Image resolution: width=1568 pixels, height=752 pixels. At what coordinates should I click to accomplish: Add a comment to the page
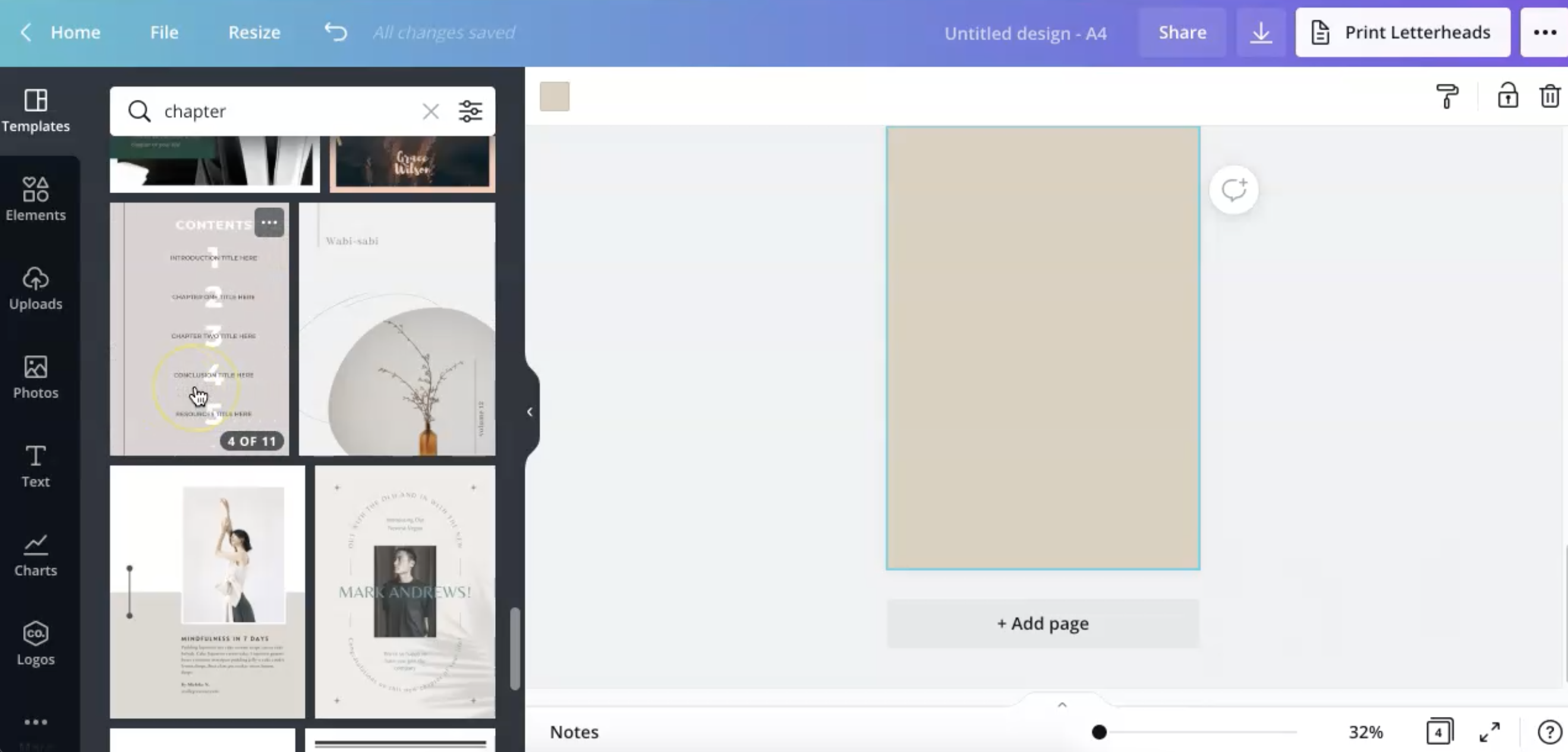coord(1234,190)
